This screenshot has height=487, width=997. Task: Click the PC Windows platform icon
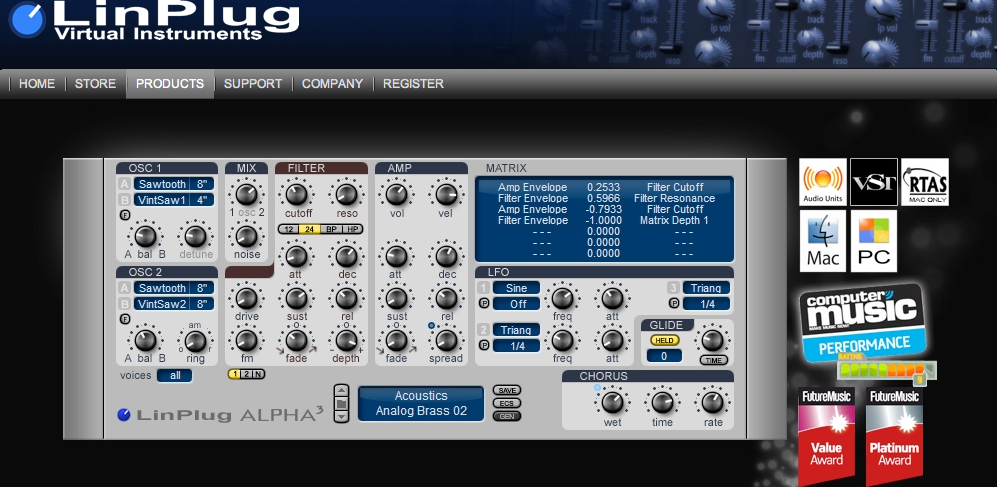pos(873,241)
